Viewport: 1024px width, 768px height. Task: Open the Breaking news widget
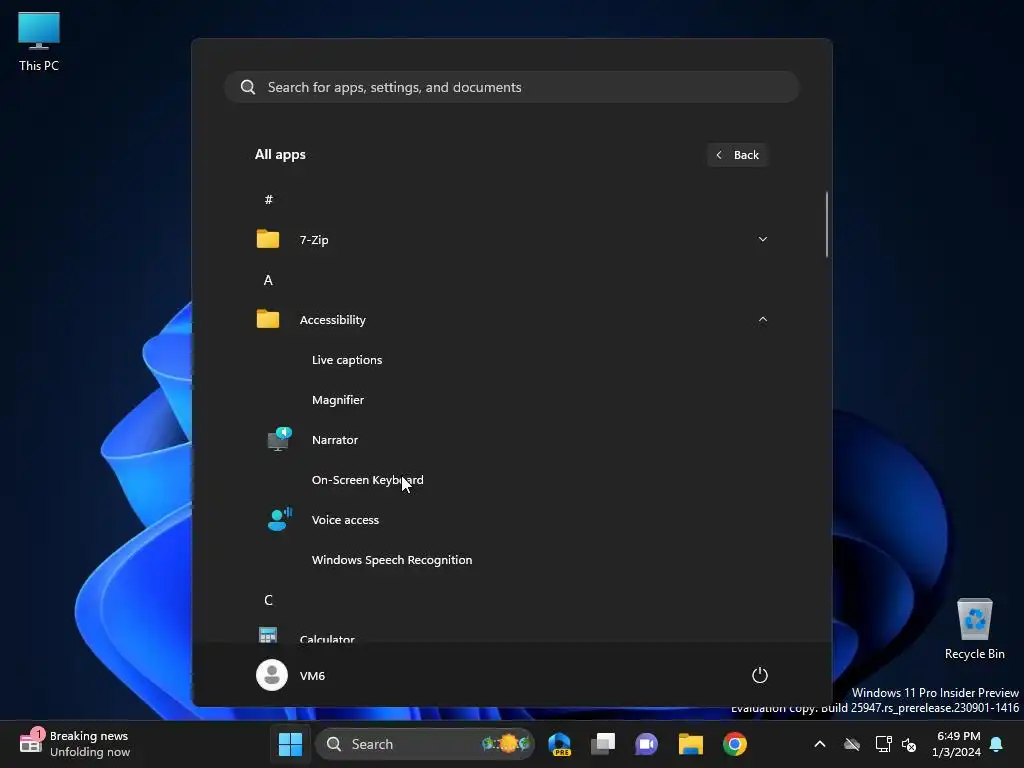[74, 744]
